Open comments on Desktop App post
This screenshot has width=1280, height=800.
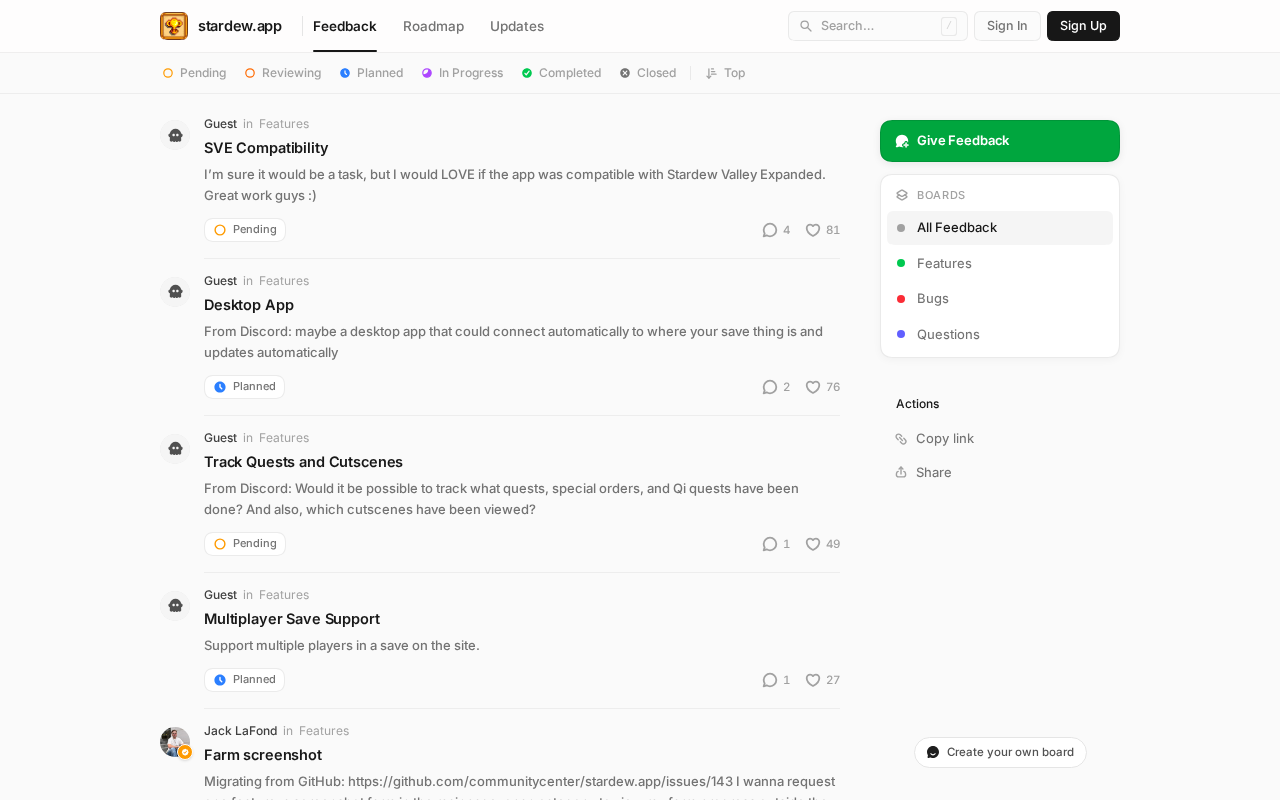pyautogui.click(x=770, y=387)
